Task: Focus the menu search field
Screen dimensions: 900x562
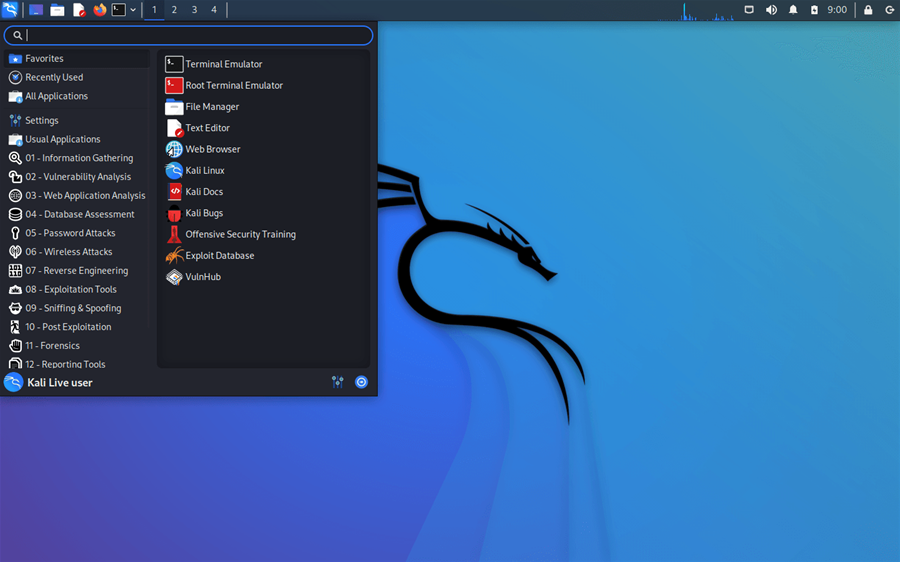Action: (x=188, y=35)
